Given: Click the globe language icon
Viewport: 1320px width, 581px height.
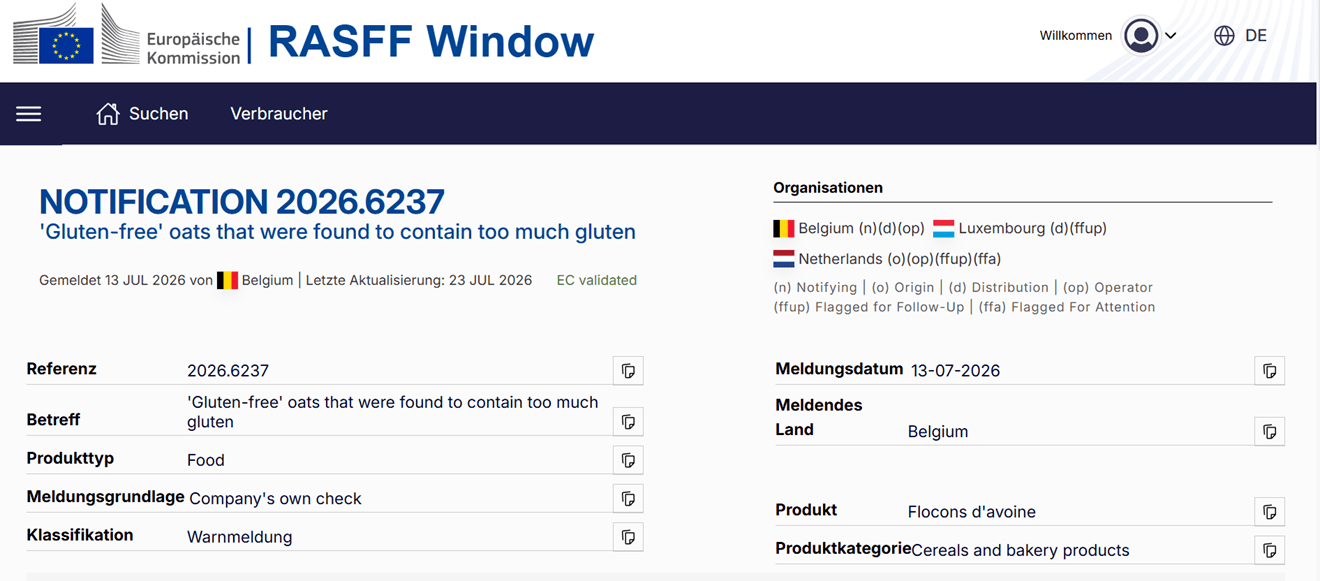Looking at the screenshot, I should pyautogui.click(x=1224, y=36).
